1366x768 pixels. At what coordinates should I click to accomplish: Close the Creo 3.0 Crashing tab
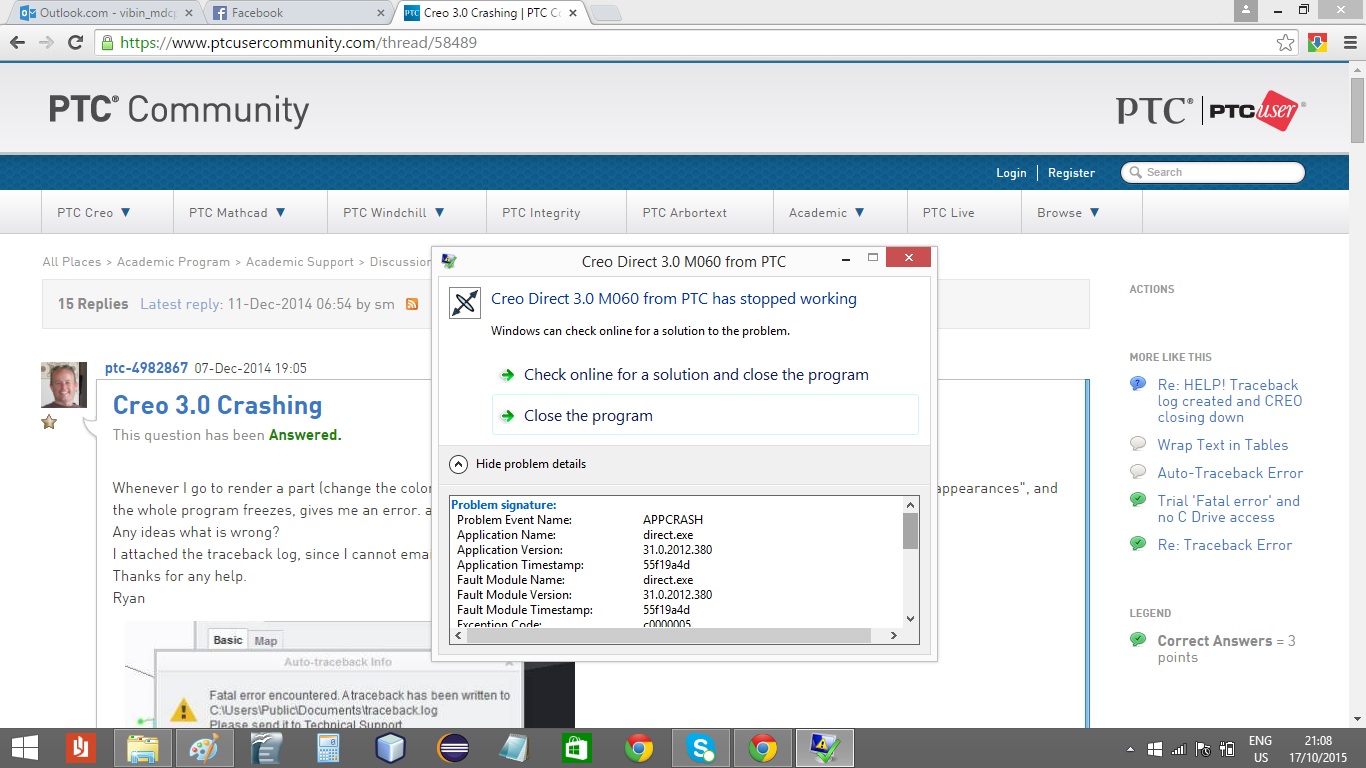tap(573, 13)
